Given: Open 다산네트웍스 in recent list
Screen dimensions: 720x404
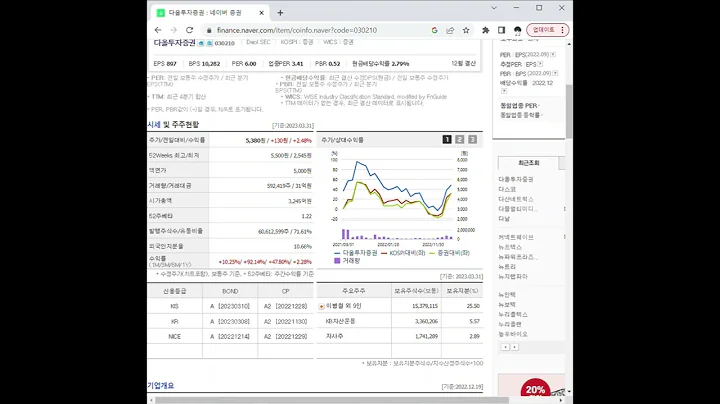Looking at the screenshot, I should tap(516, 199).
